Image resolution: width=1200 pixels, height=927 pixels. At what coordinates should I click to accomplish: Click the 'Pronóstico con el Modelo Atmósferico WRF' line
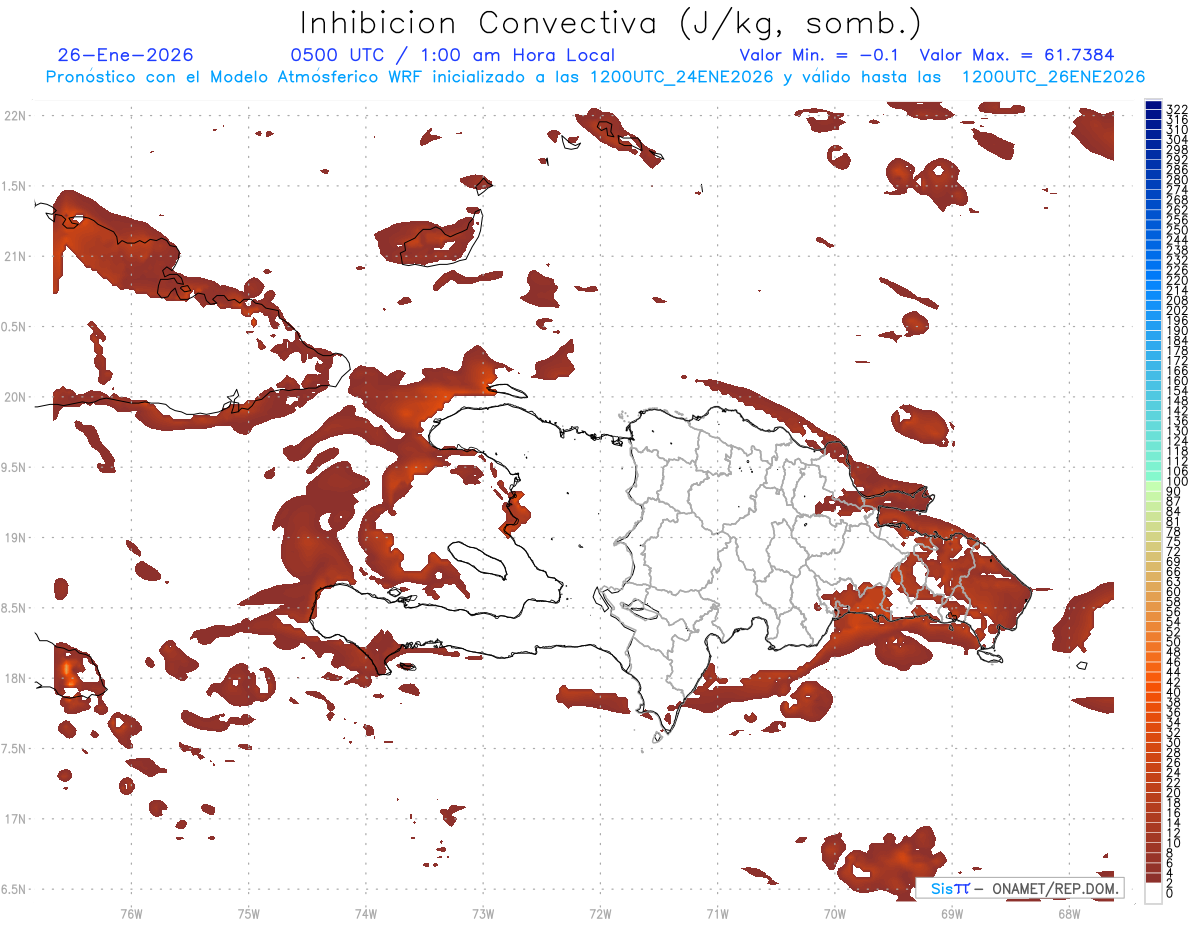pos(595,77)
